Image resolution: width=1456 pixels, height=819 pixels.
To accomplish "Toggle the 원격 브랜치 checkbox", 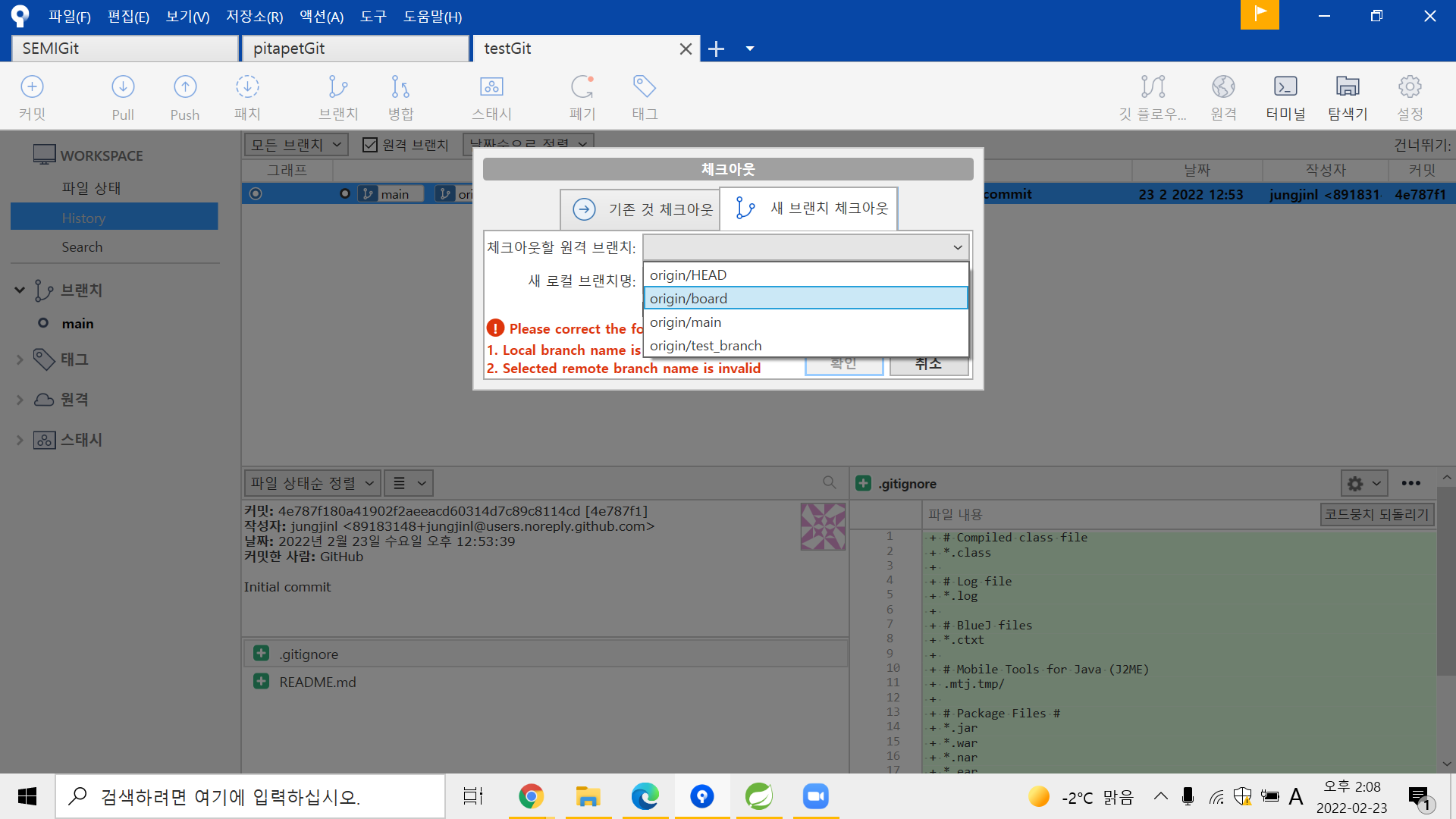I will pos(370,145).
